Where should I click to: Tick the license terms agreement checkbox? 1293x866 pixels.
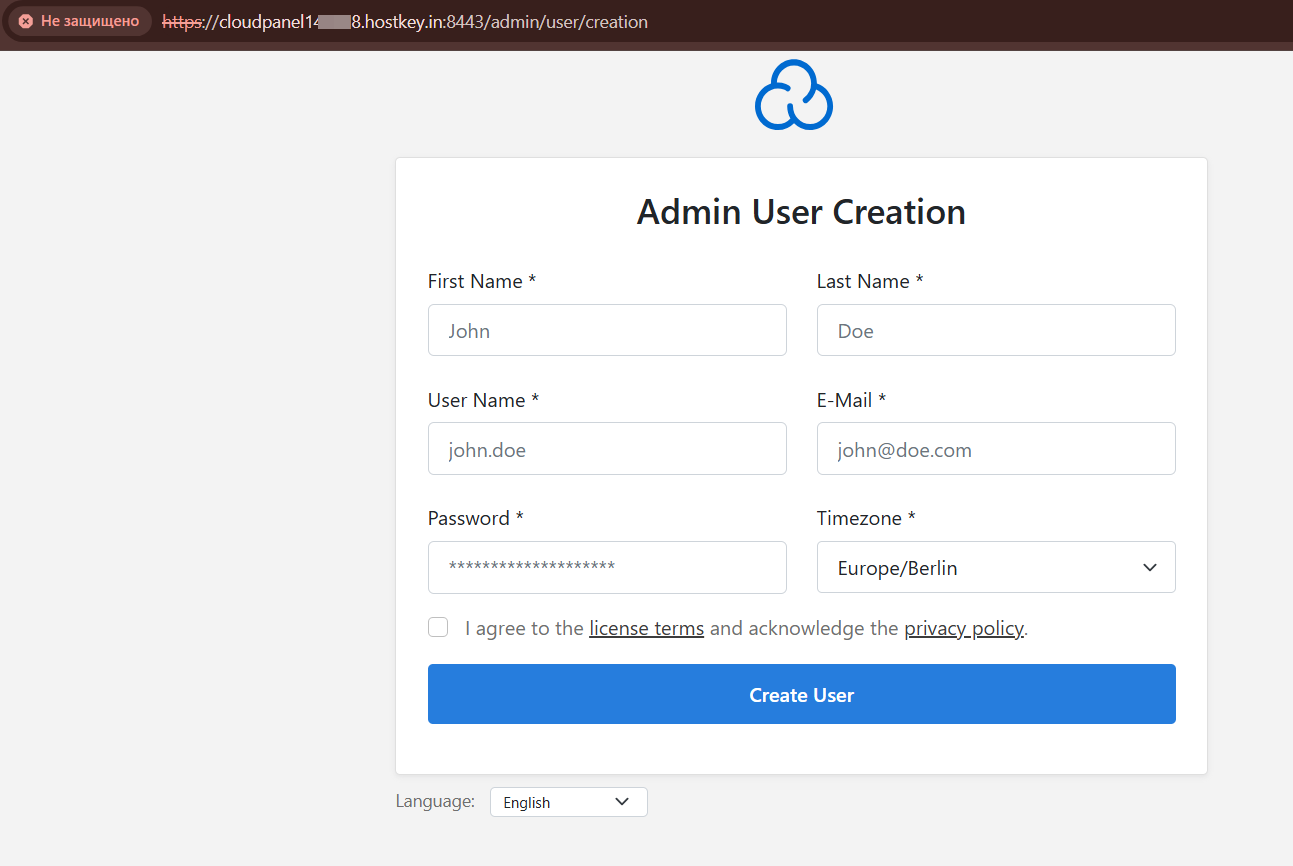(x=438, y=627)
